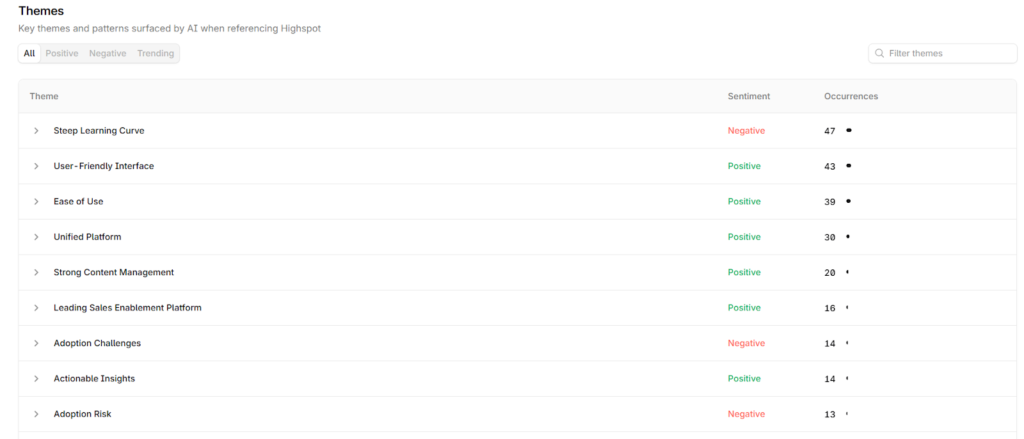Switch to the Negative filter tab

click(x=107, y=54)
